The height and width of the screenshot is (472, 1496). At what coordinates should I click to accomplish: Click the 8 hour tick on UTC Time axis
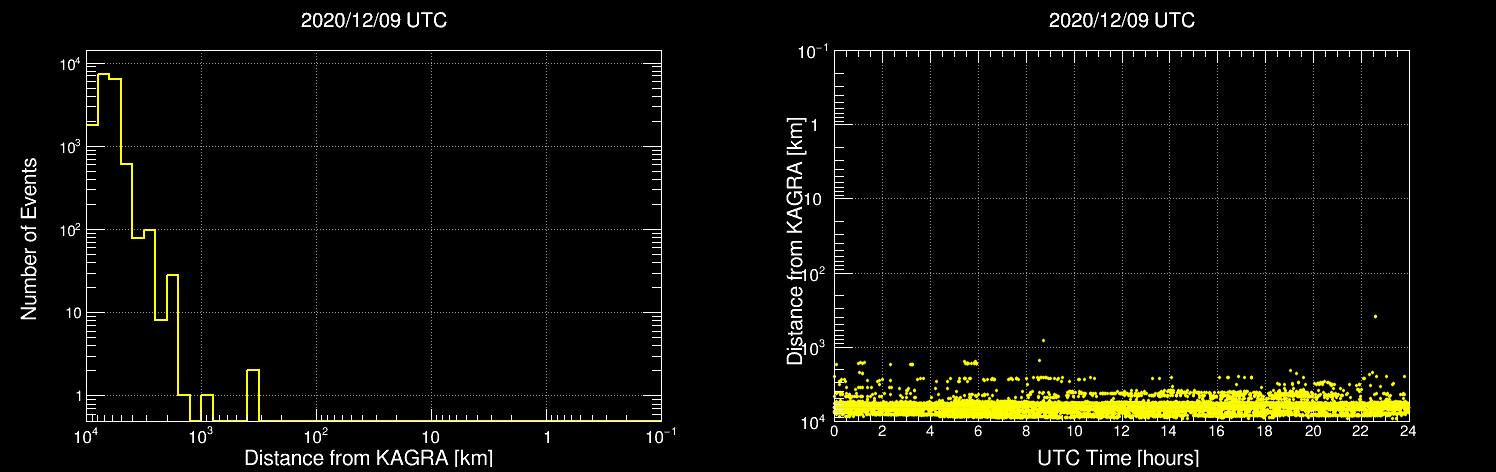tap(1026, 433)
